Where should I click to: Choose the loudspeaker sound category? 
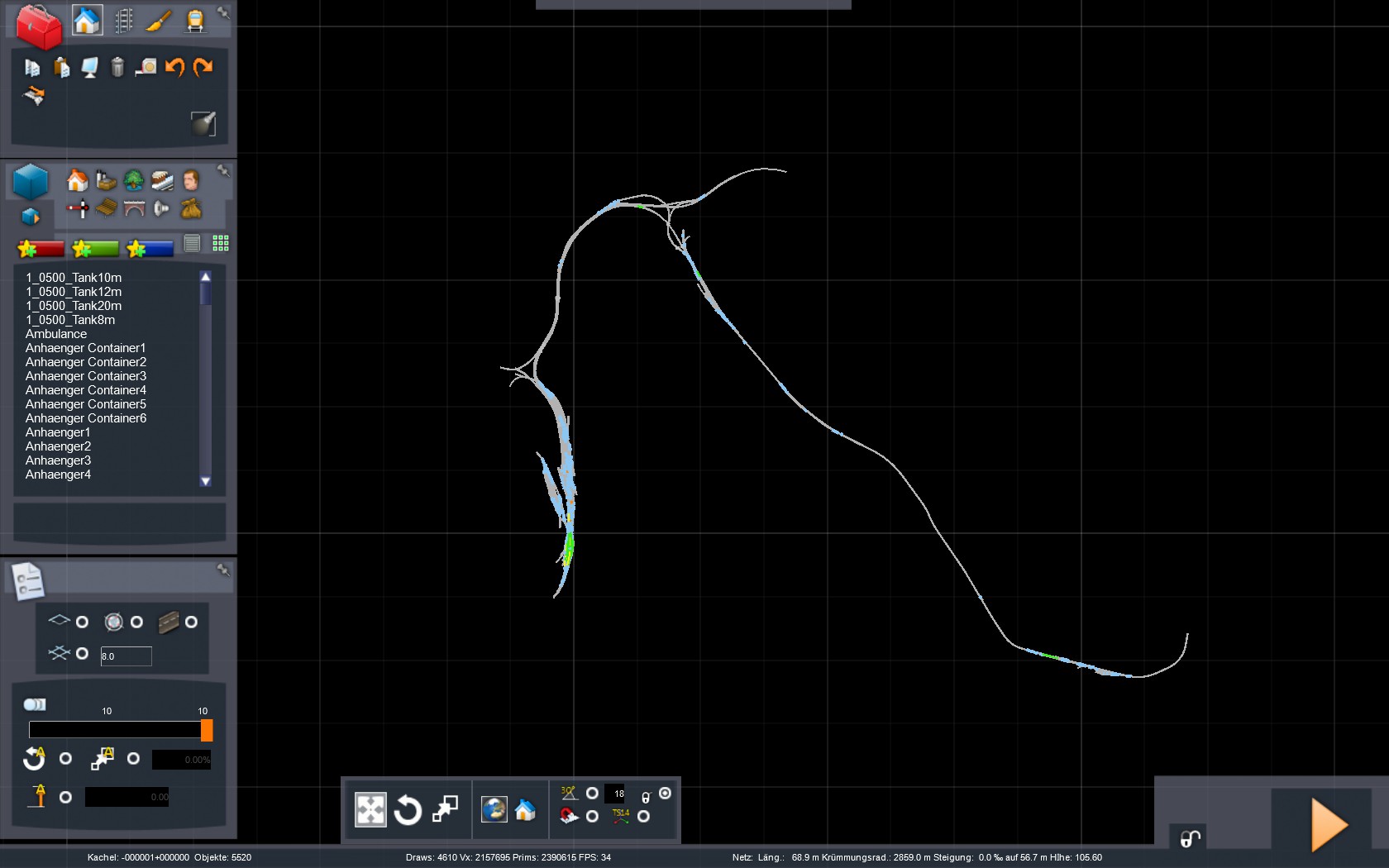(162, 208)
